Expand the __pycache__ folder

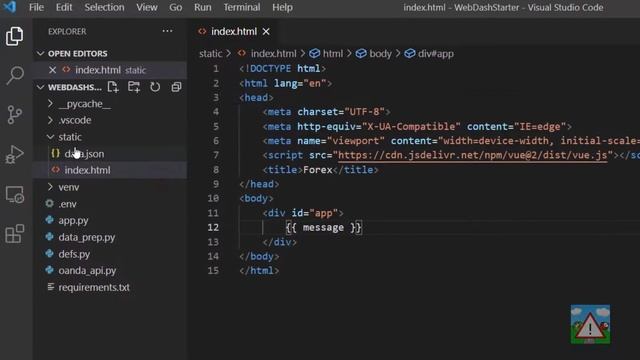pyautogui.click(x=84, y=104)
